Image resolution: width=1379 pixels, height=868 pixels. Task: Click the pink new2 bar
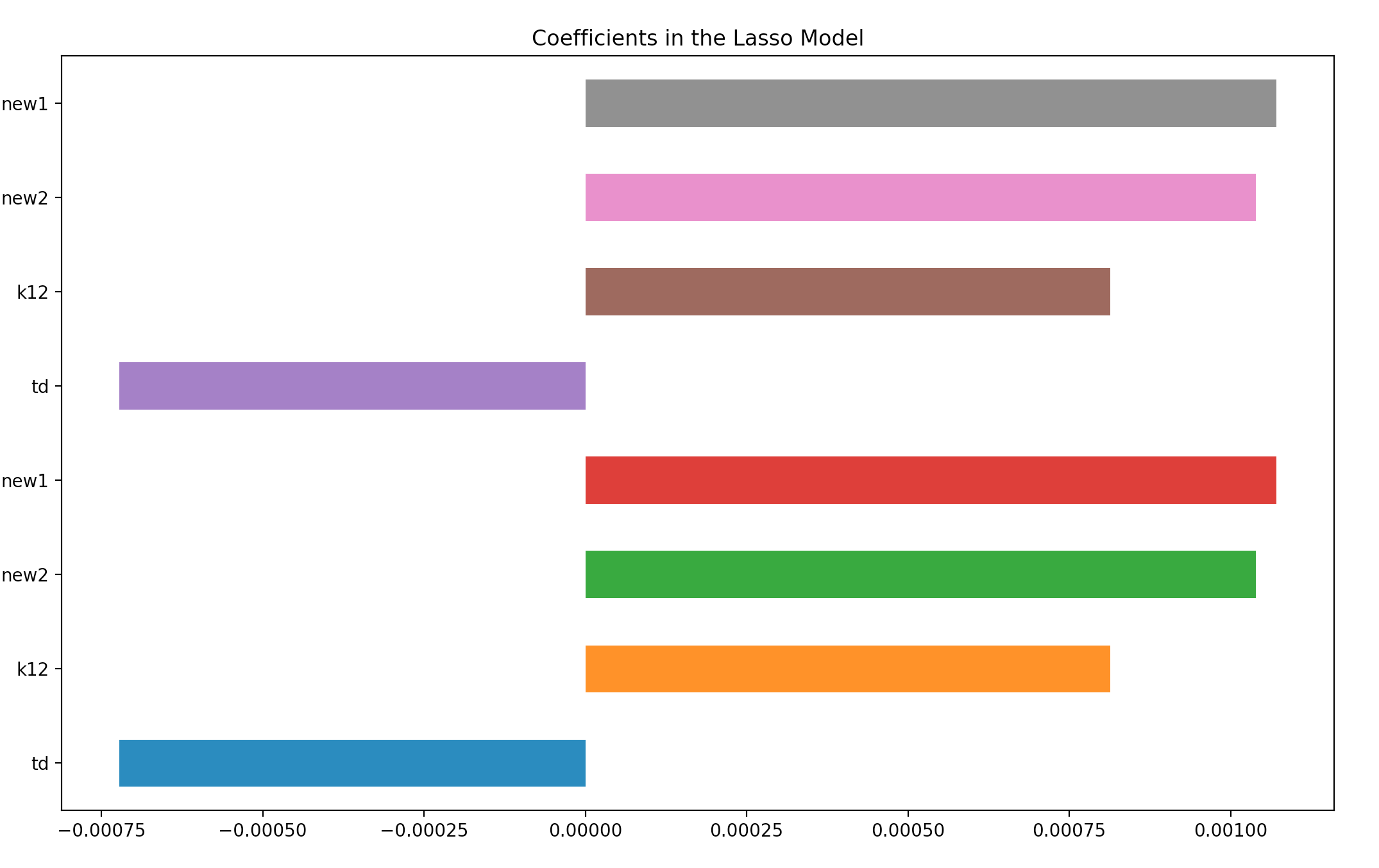[x=920, y=197]
